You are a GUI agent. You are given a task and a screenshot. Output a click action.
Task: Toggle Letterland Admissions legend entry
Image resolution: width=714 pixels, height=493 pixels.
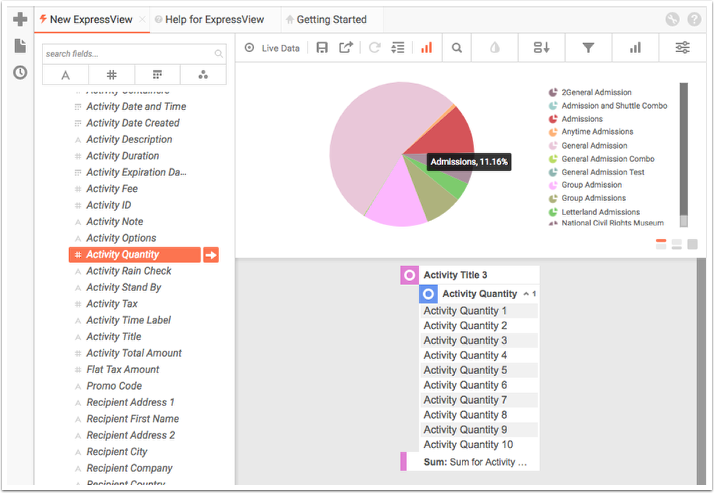pyautogui.click(x=594, y=212)
